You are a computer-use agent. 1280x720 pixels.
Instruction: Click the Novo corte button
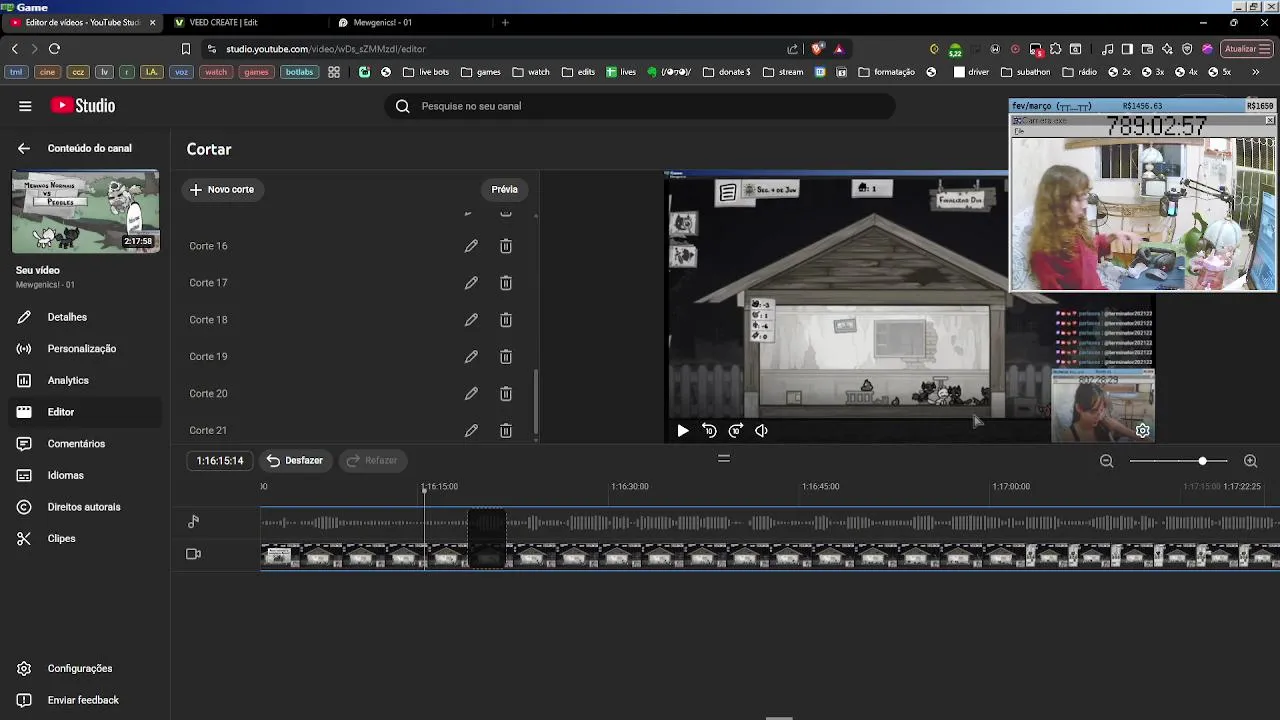(222, 189)
